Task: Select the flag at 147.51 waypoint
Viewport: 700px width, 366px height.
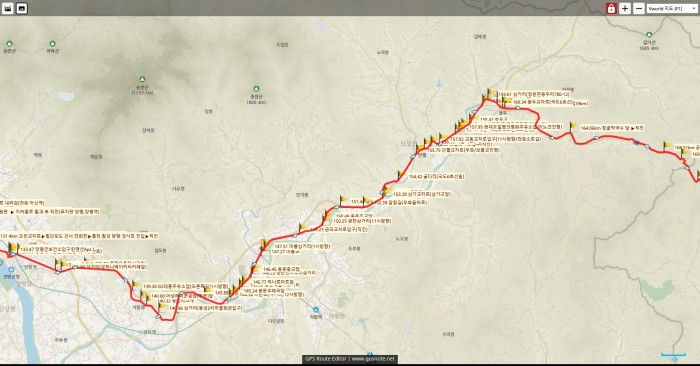Action: [264, 244]
